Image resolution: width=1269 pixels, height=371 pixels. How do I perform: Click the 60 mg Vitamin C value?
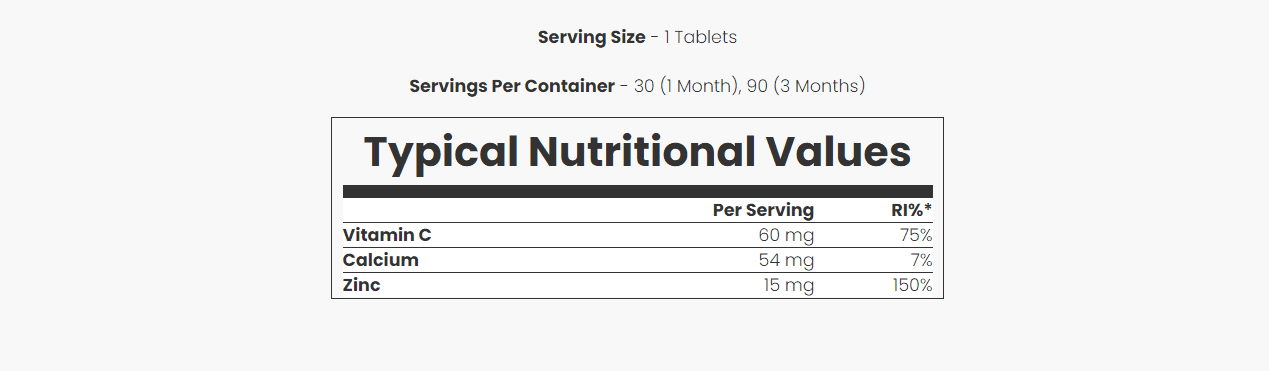[x=786, y=235]
